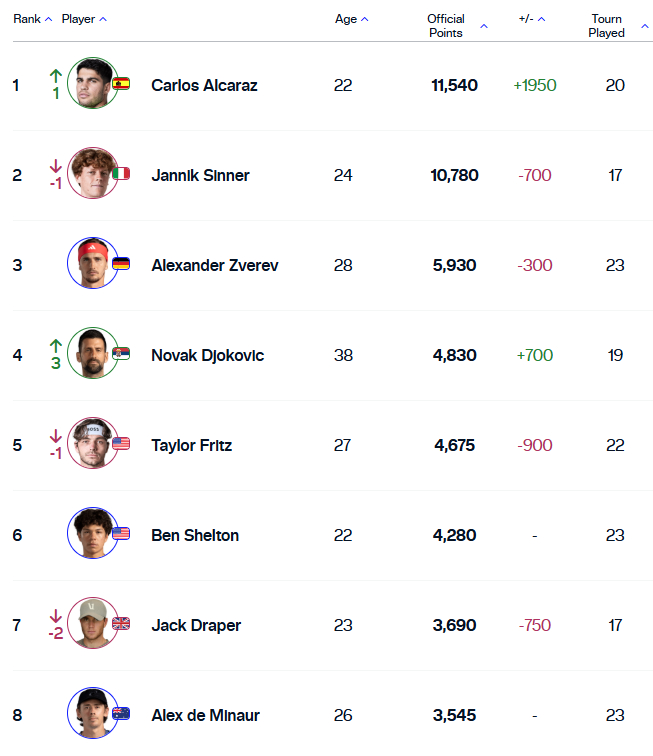This screenshot has width=653, height=756.
Task: Open the Ben Shelton player link
Action: [x=195, y=535]
